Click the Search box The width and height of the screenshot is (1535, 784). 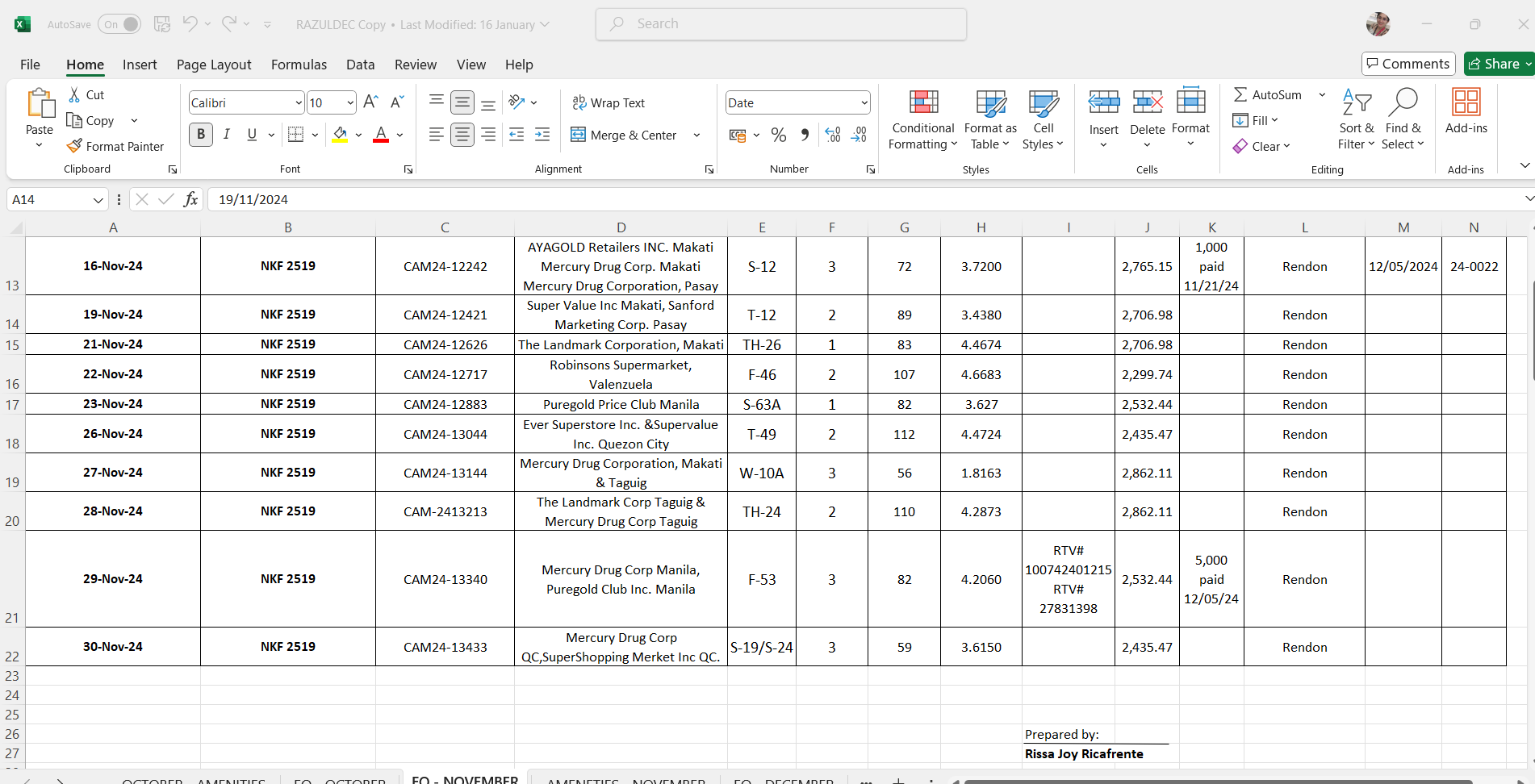[781, 24]
